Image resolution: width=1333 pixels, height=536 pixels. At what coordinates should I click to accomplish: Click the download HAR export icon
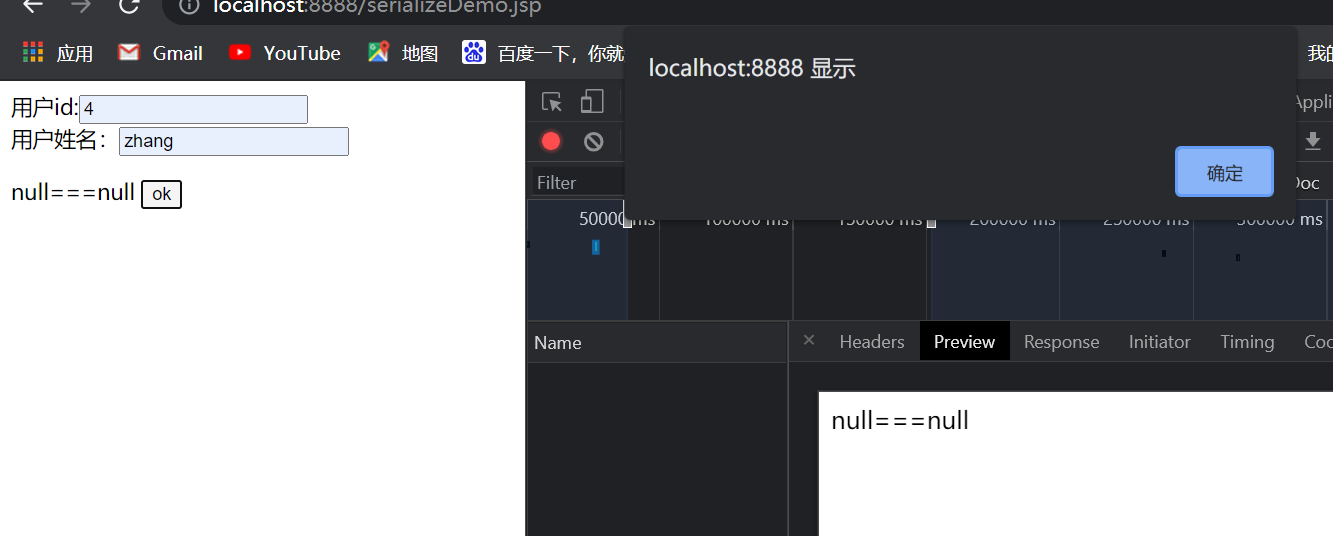[x=1313, y=141]
